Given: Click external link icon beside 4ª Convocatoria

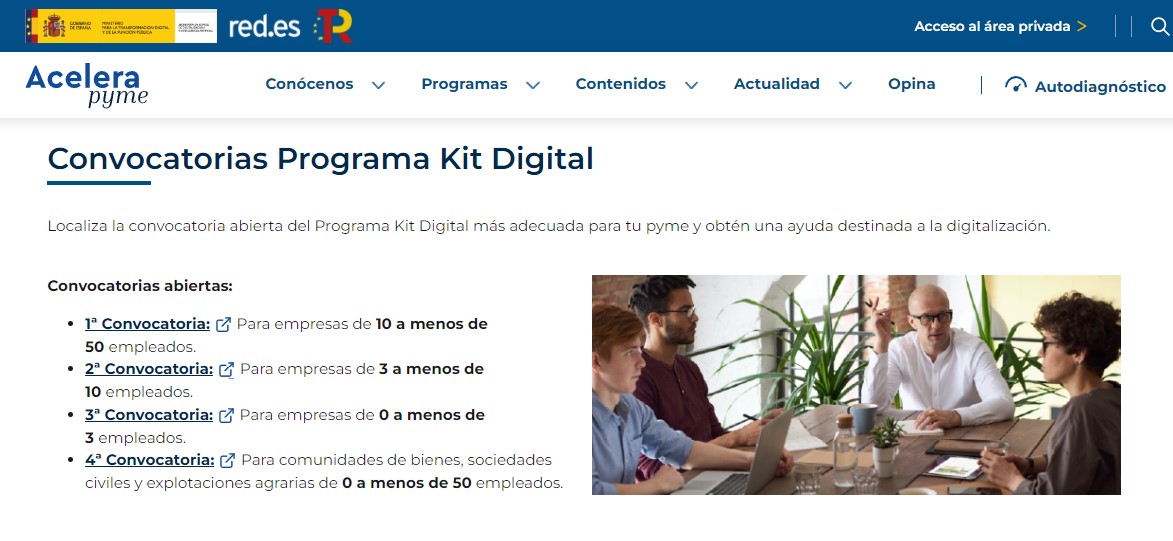Looking at the screenshot, I should 227,460.
